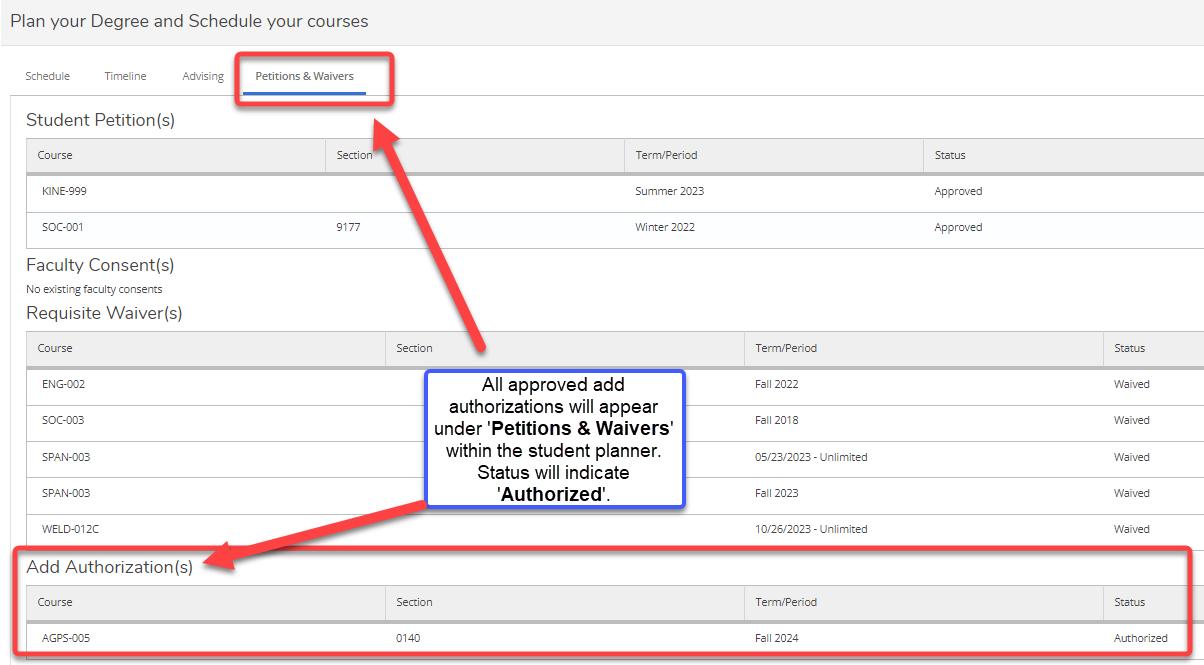Select SPAN-003 in the Fall 2023 row
Screen dimensions: 1204x665
click(66, 493)
